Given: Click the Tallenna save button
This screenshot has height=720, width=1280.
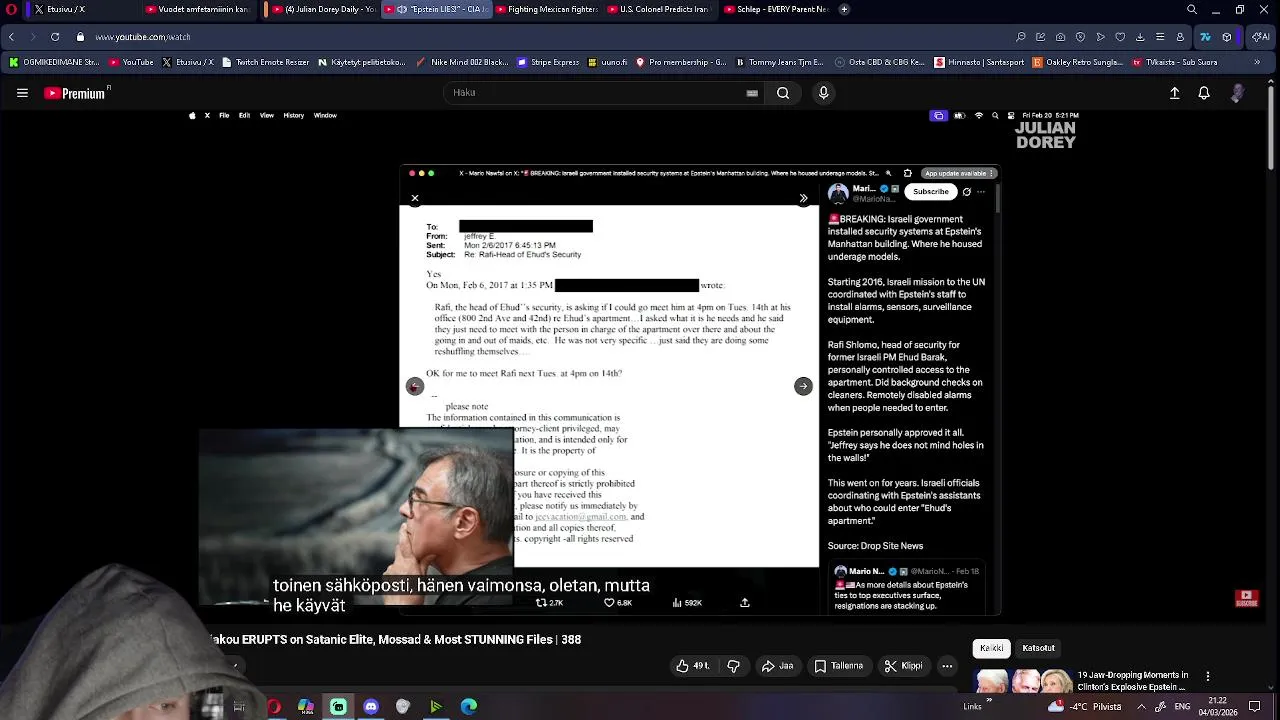Looking at the screenshot, I should pyautogui.click(x=838, y=666).
